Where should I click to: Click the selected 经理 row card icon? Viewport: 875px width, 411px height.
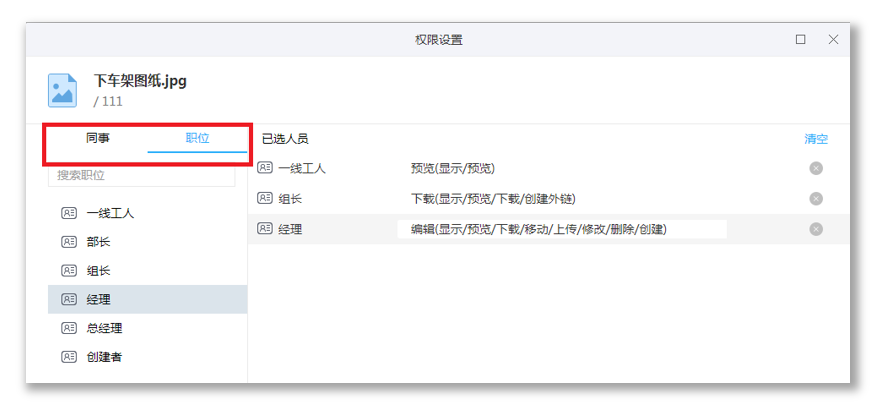point(265,229)
